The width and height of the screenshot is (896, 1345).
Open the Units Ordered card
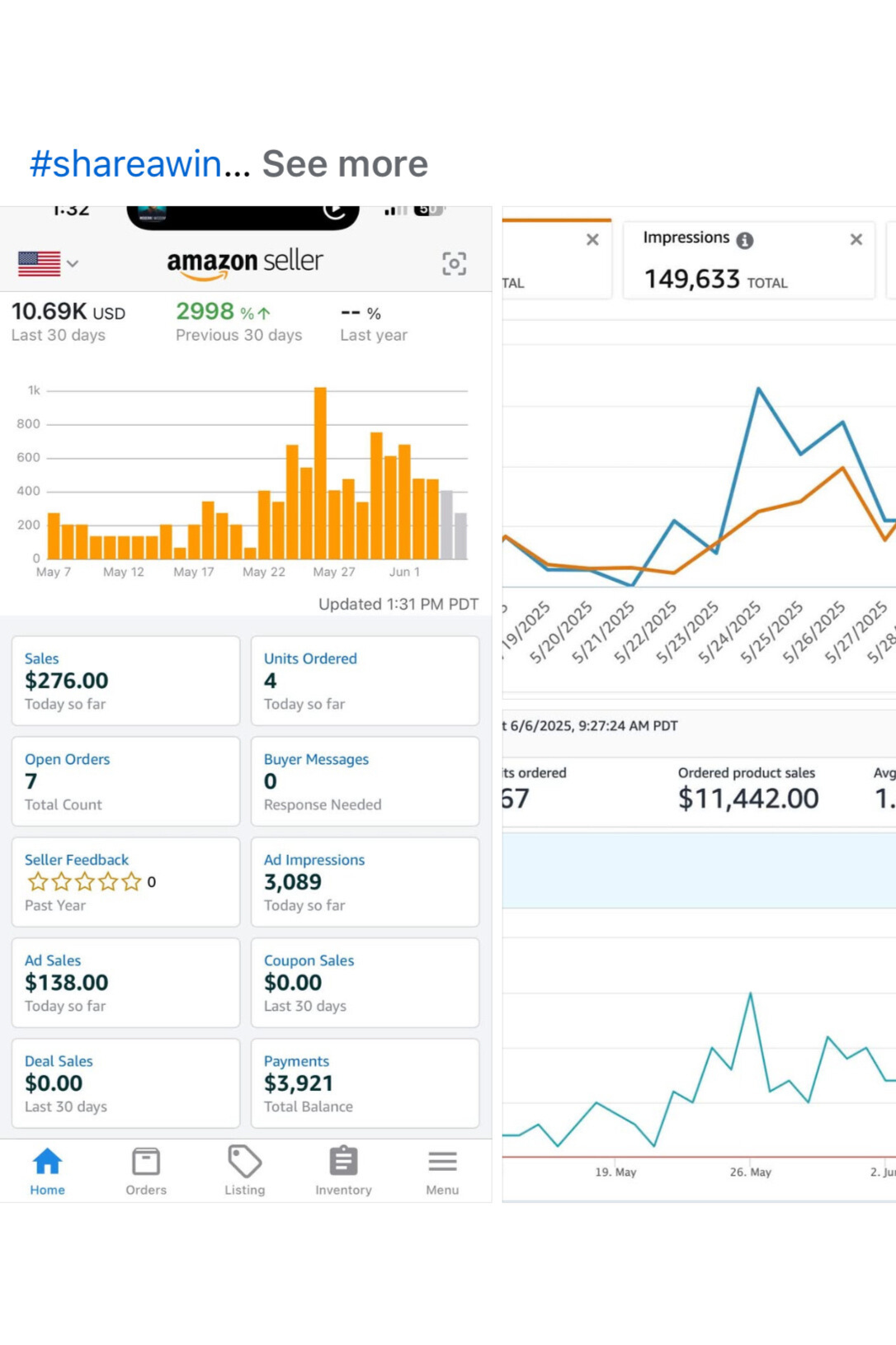[x=365, y=681]
